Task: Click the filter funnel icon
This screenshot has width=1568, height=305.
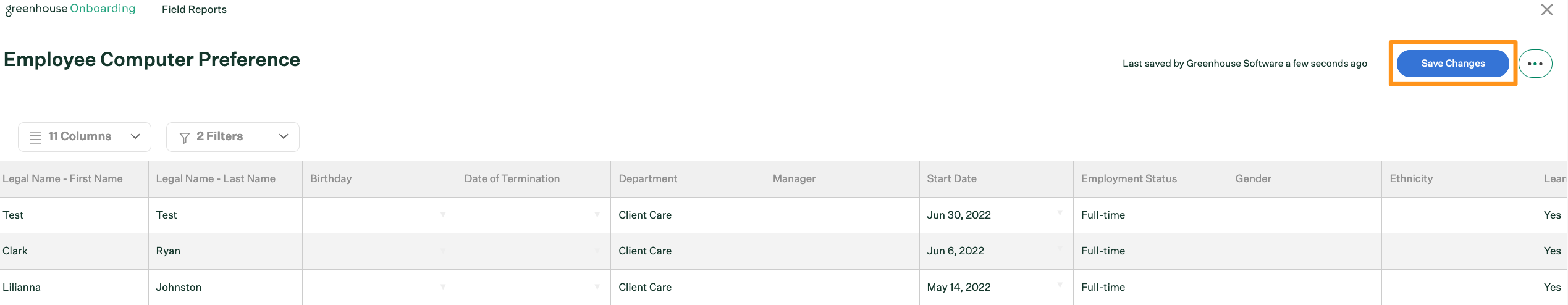Action: pos(184,137)
